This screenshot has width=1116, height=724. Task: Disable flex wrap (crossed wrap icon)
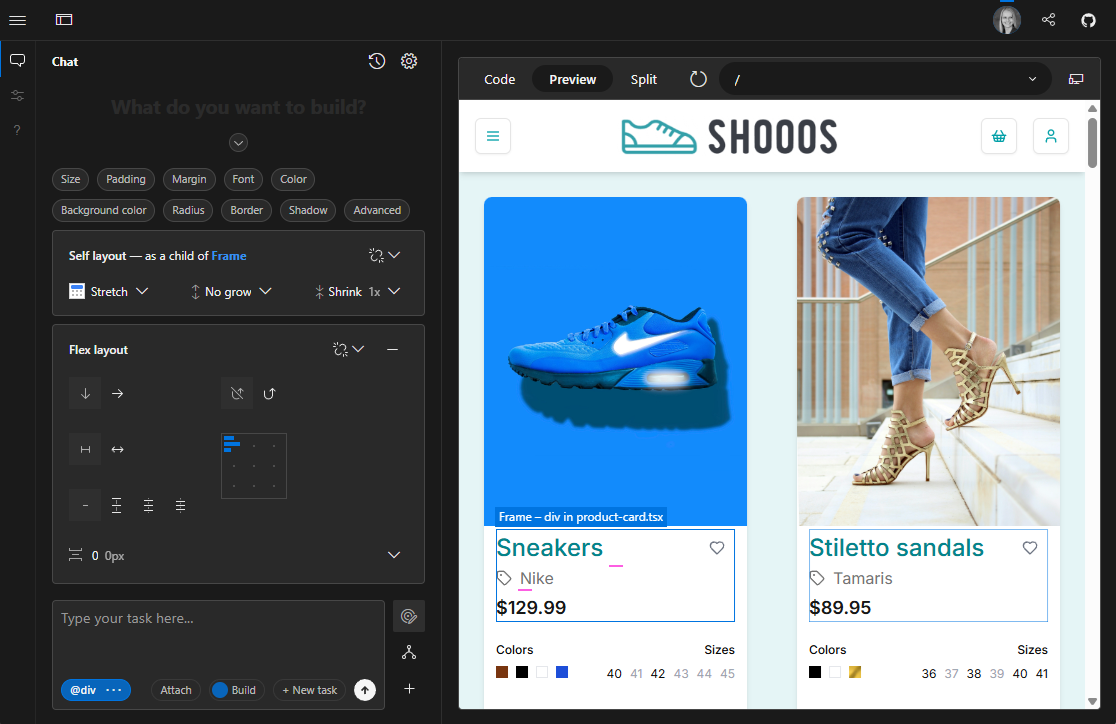click(238, 394)
